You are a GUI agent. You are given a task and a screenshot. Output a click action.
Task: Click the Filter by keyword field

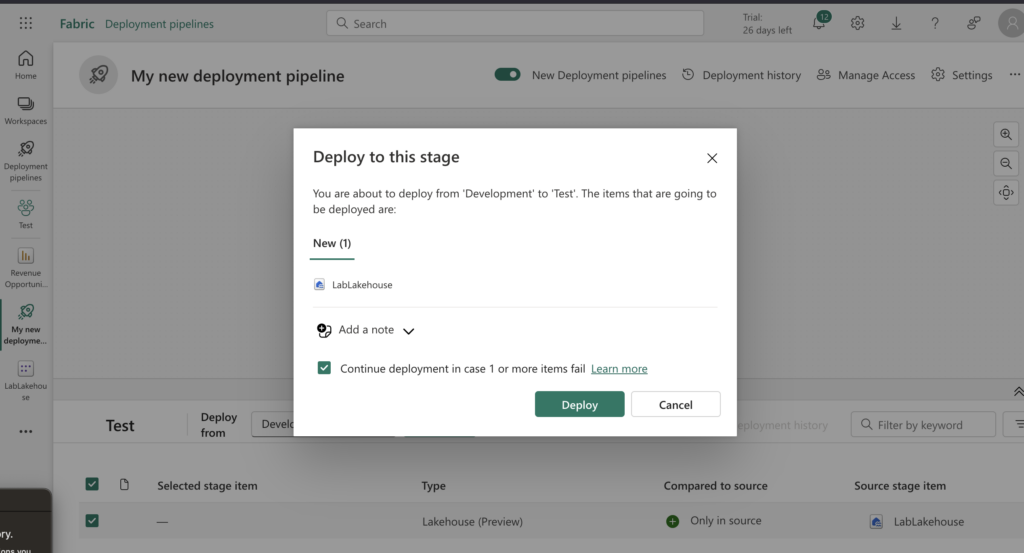coord(923,424)
